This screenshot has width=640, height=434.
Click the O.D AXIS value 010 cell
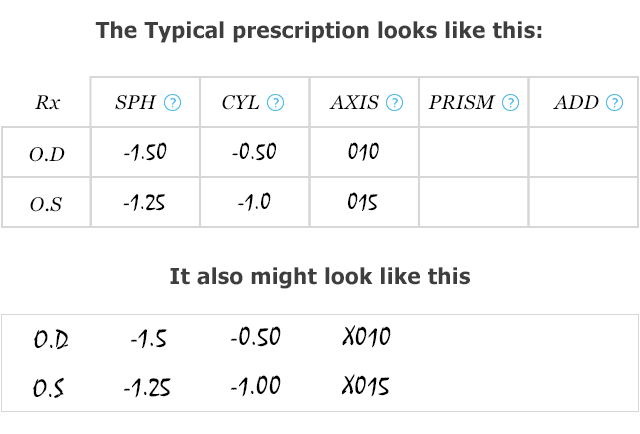click(x=364, y=152)
